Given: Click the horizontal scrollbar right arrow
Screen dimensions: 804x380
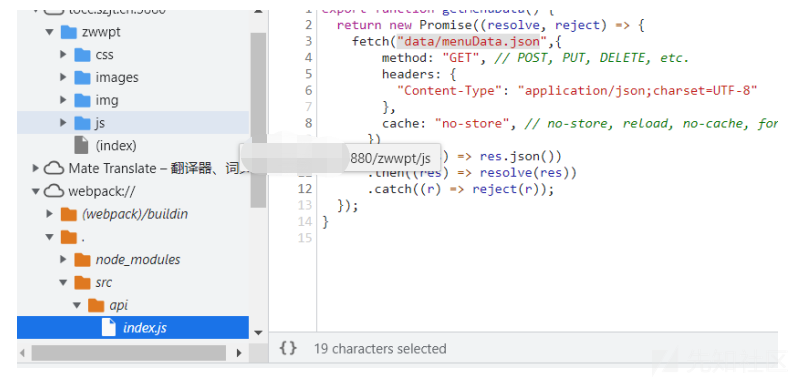Looking at the screenshot, I should pyautogui.click(x=239, y=353).
